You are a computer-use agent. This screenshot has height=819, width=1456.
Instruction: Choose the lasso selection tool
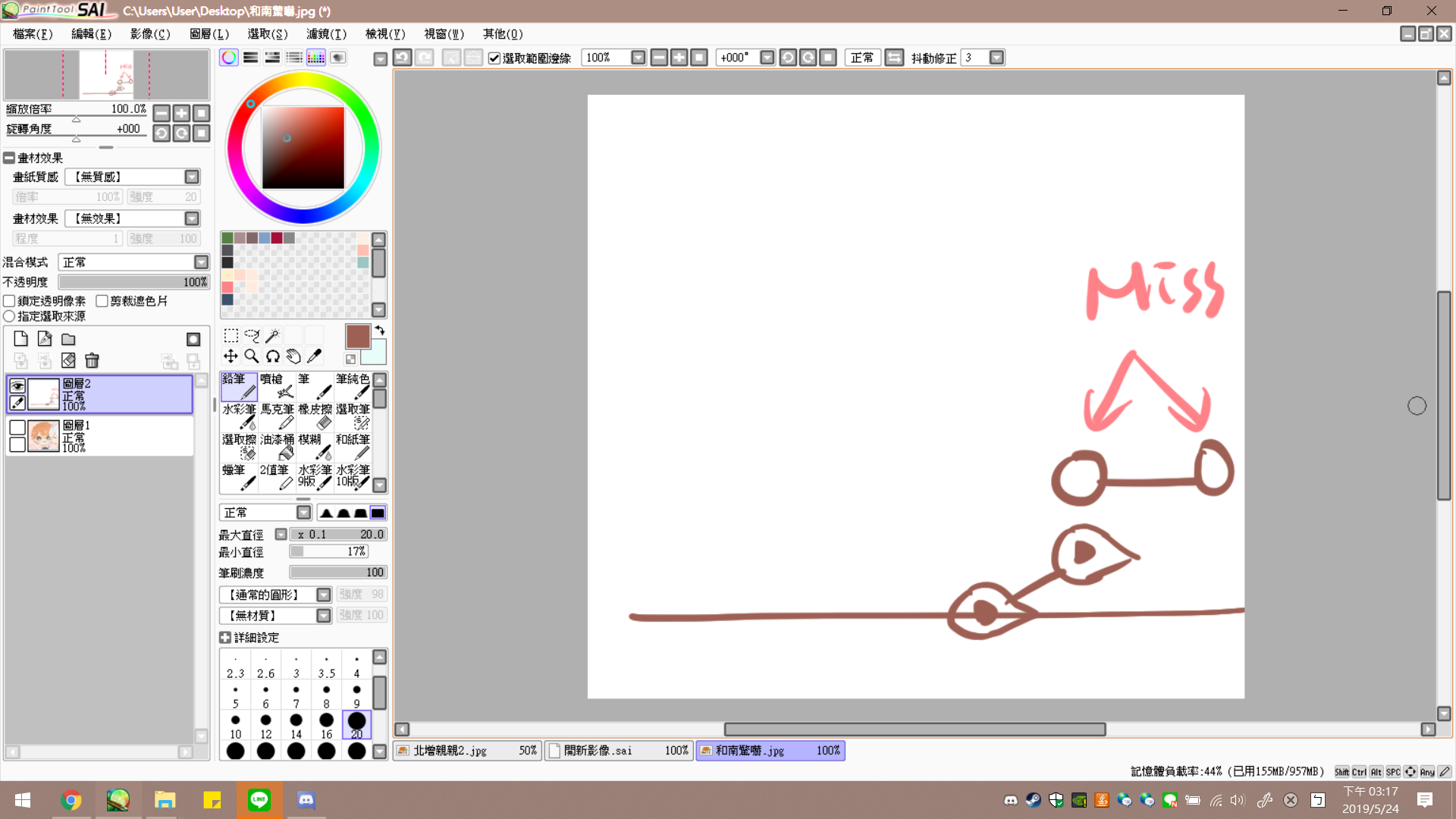coord(252,335)
